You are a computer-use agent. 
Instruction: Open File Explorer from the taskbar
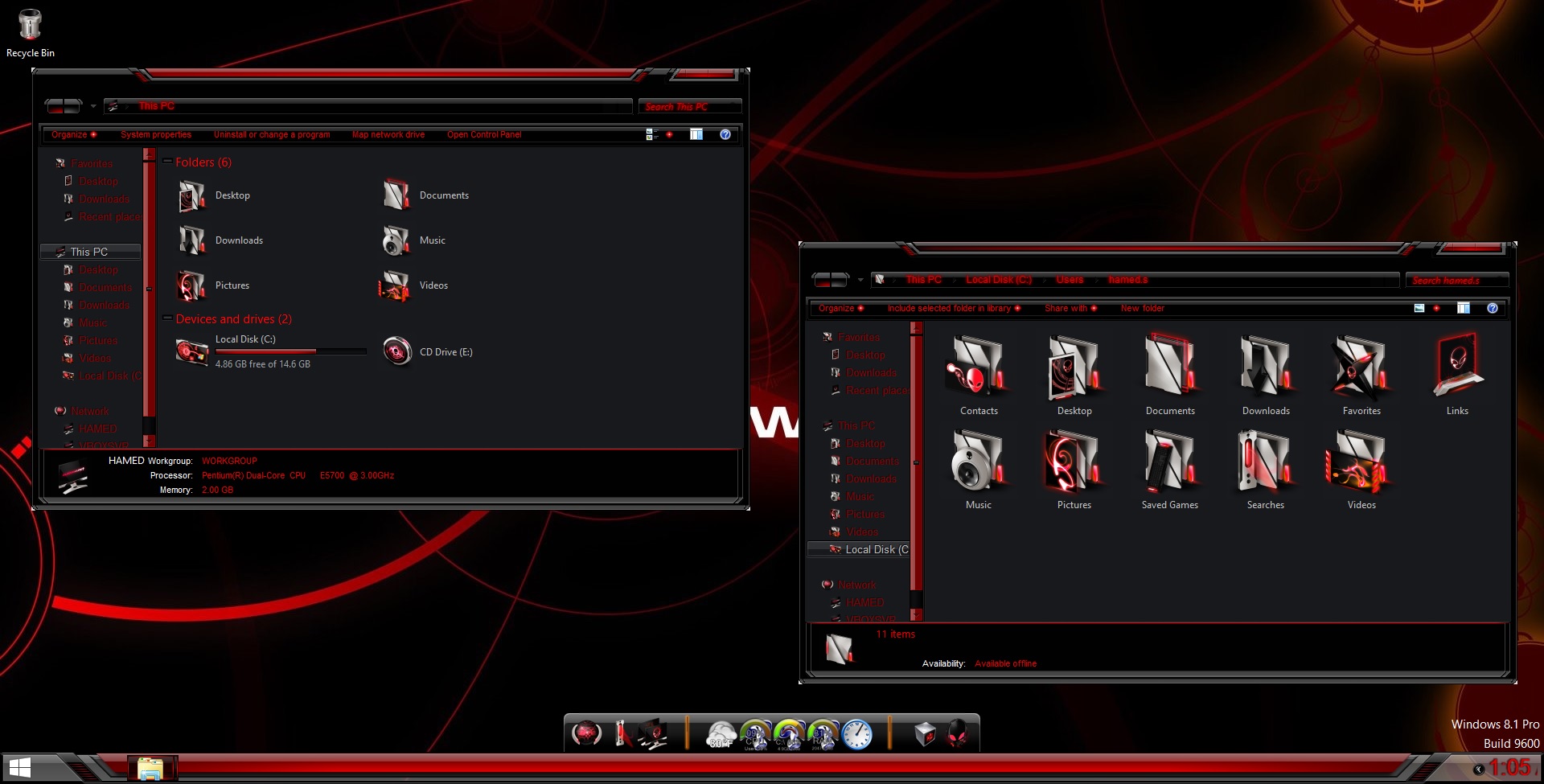tap(150, 769)
